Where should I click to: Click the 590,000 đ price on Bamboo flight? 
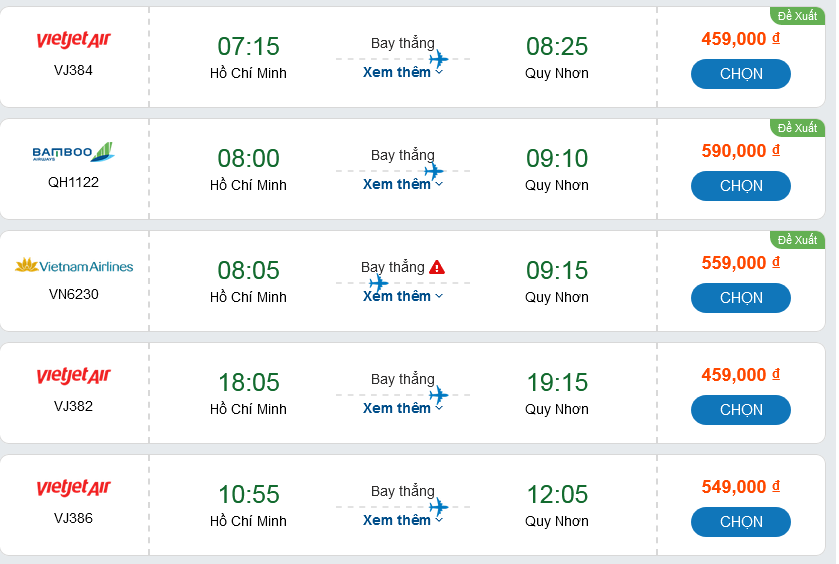pyautogui.click(x=740, y=151)
